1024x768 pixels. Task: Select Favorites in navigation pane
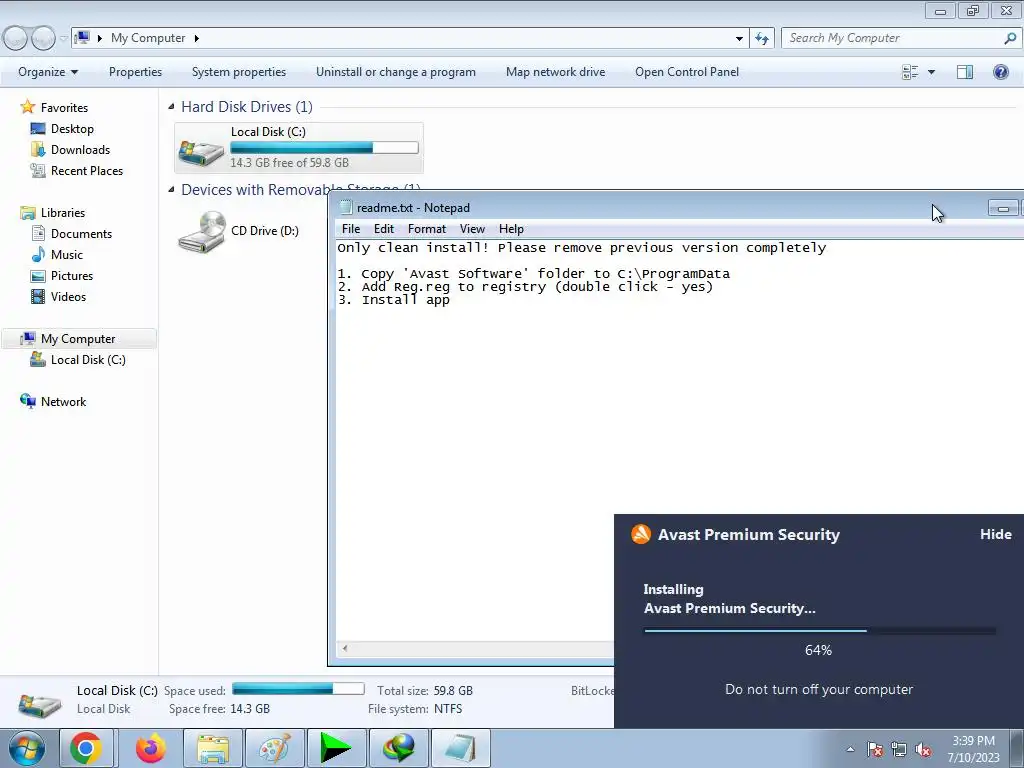pyautogui.click(x=64, y=108)
